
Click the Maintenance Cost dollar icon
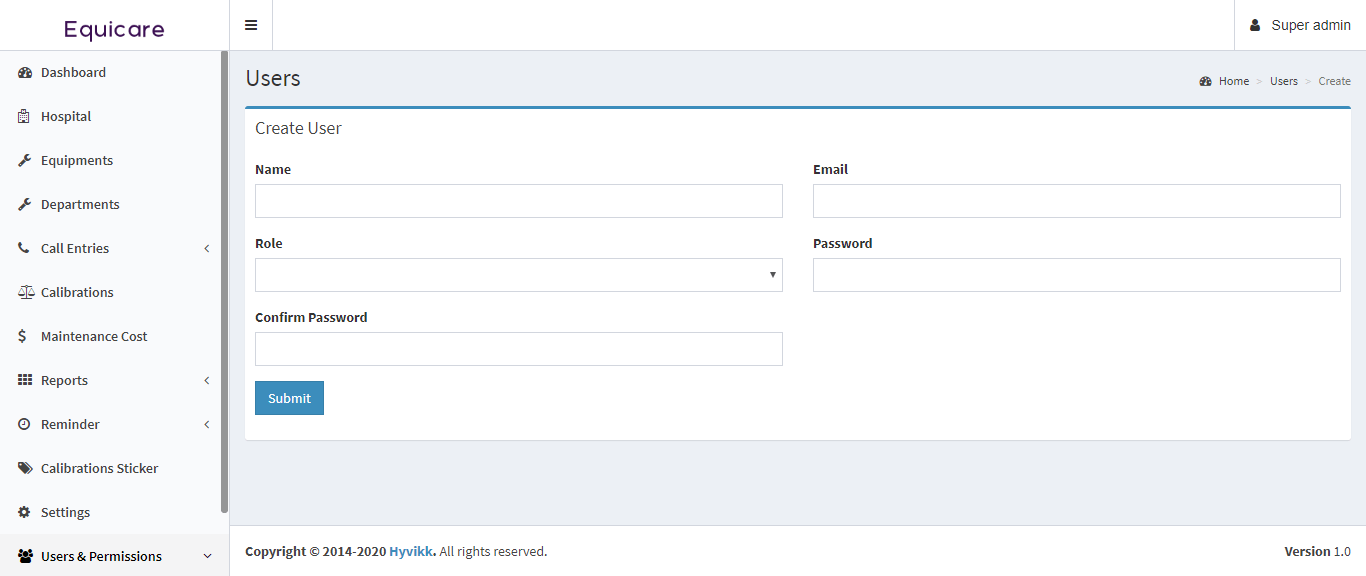(23, 336)
